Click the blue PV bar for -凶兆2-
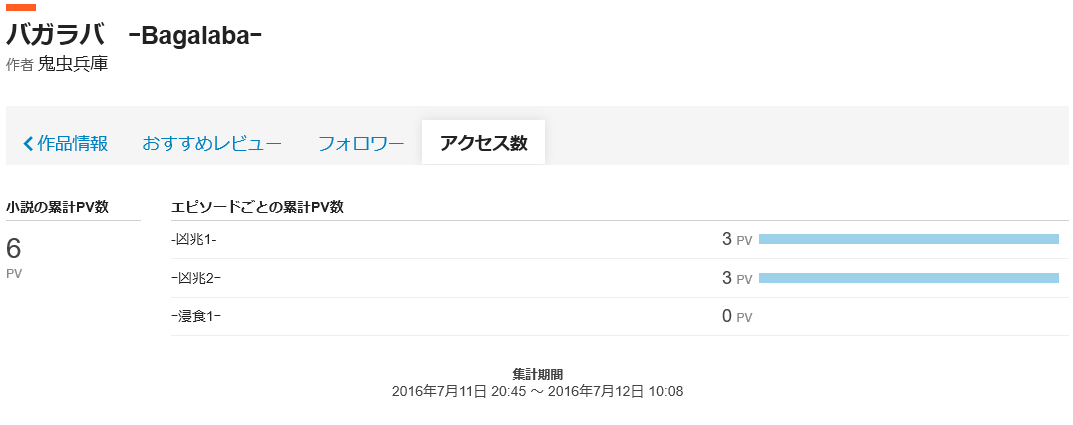The width and height of the screenshot is (1073, 425). tap(908, 278)
